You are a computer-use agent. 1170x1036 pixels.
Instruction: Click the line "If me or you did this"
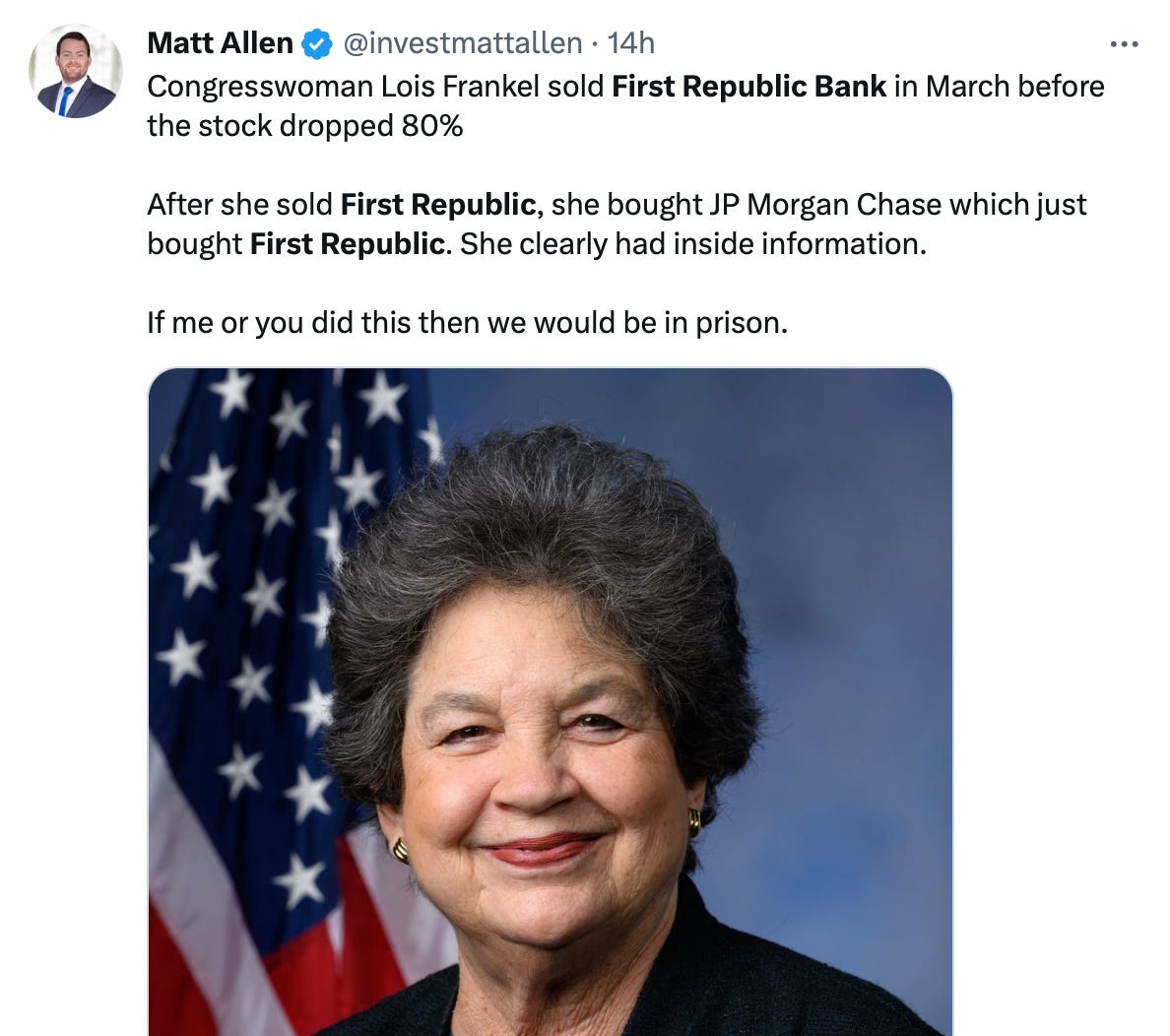pyautogui.click(x=467, y=323)
